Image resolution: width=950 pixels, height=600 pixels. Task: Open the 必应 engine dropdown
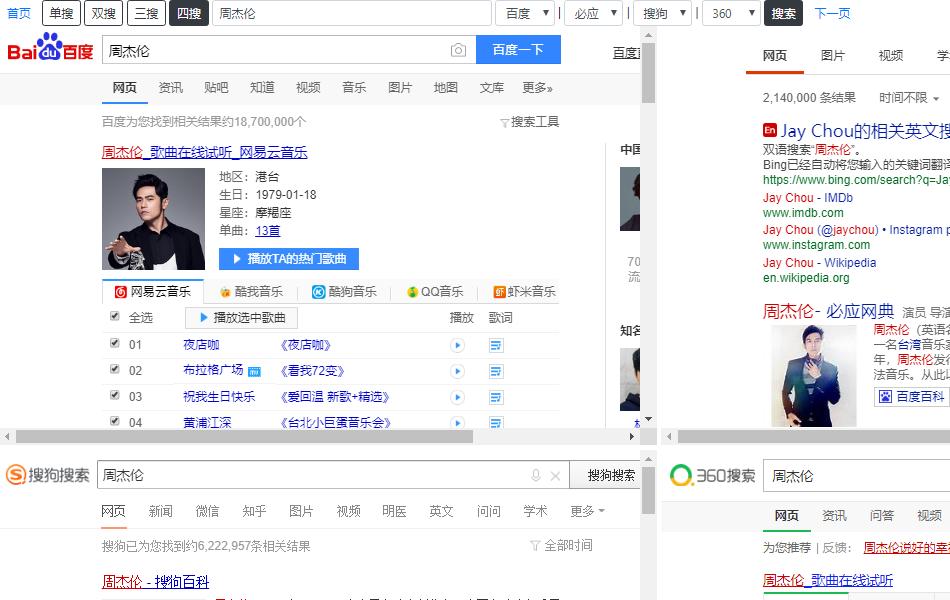(593, 13)
